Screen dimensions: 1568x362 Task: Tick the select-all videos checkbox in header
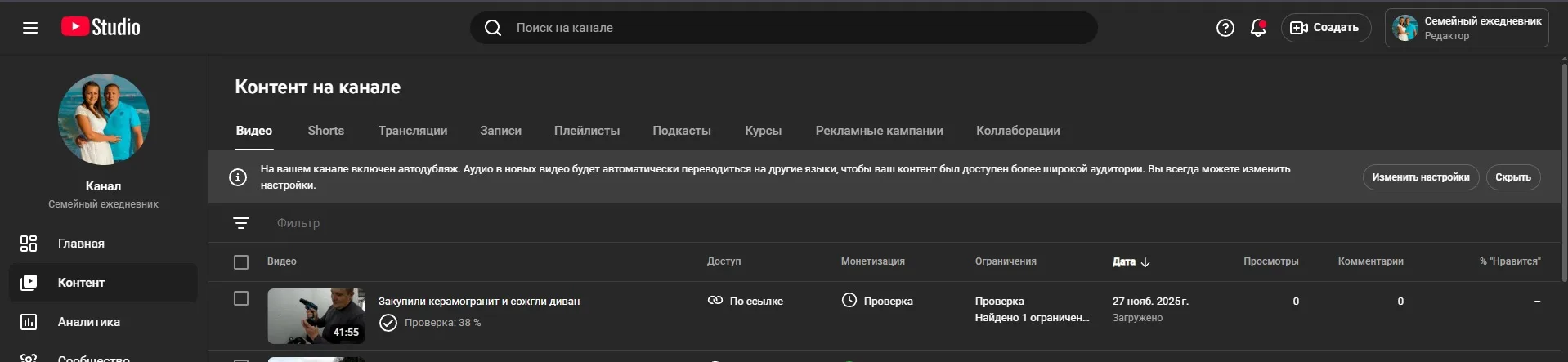[x=241, y=262]
